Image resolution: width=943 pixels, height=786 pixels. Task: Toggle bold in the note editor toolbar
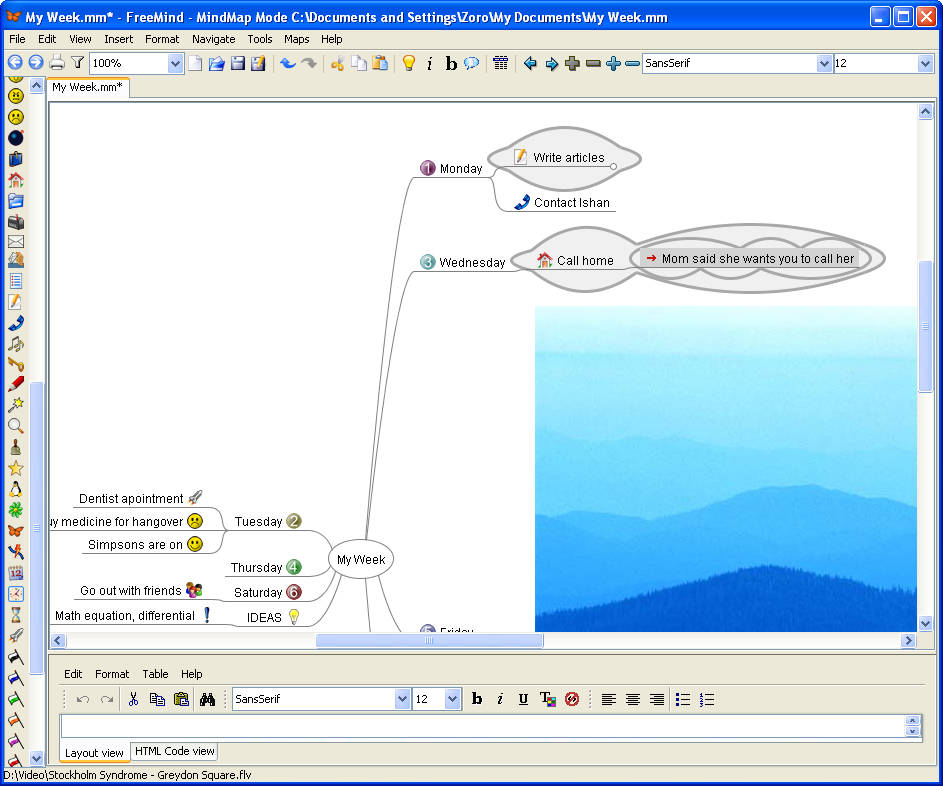[477, 699]
